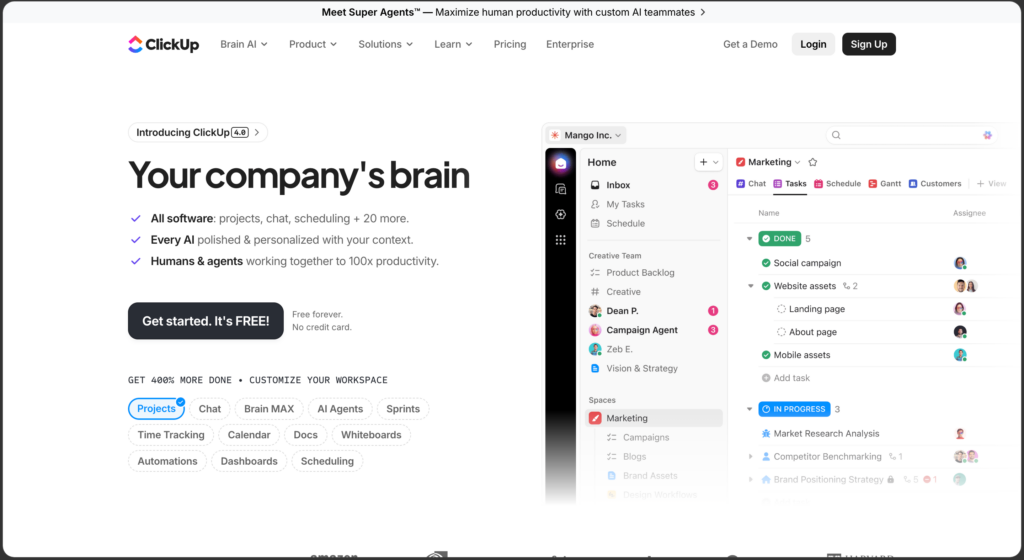Click the Login button

coord(813,44)
